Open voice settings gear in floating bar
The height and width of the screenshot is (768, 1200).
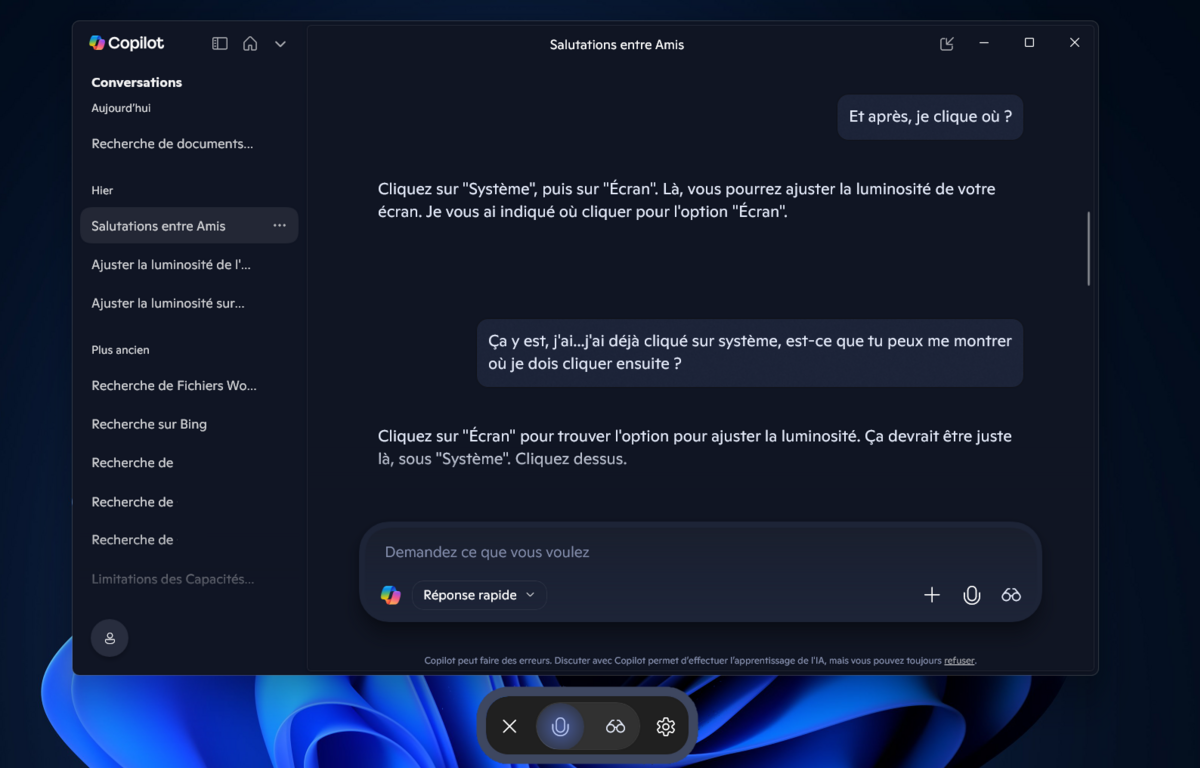(666, 727)
